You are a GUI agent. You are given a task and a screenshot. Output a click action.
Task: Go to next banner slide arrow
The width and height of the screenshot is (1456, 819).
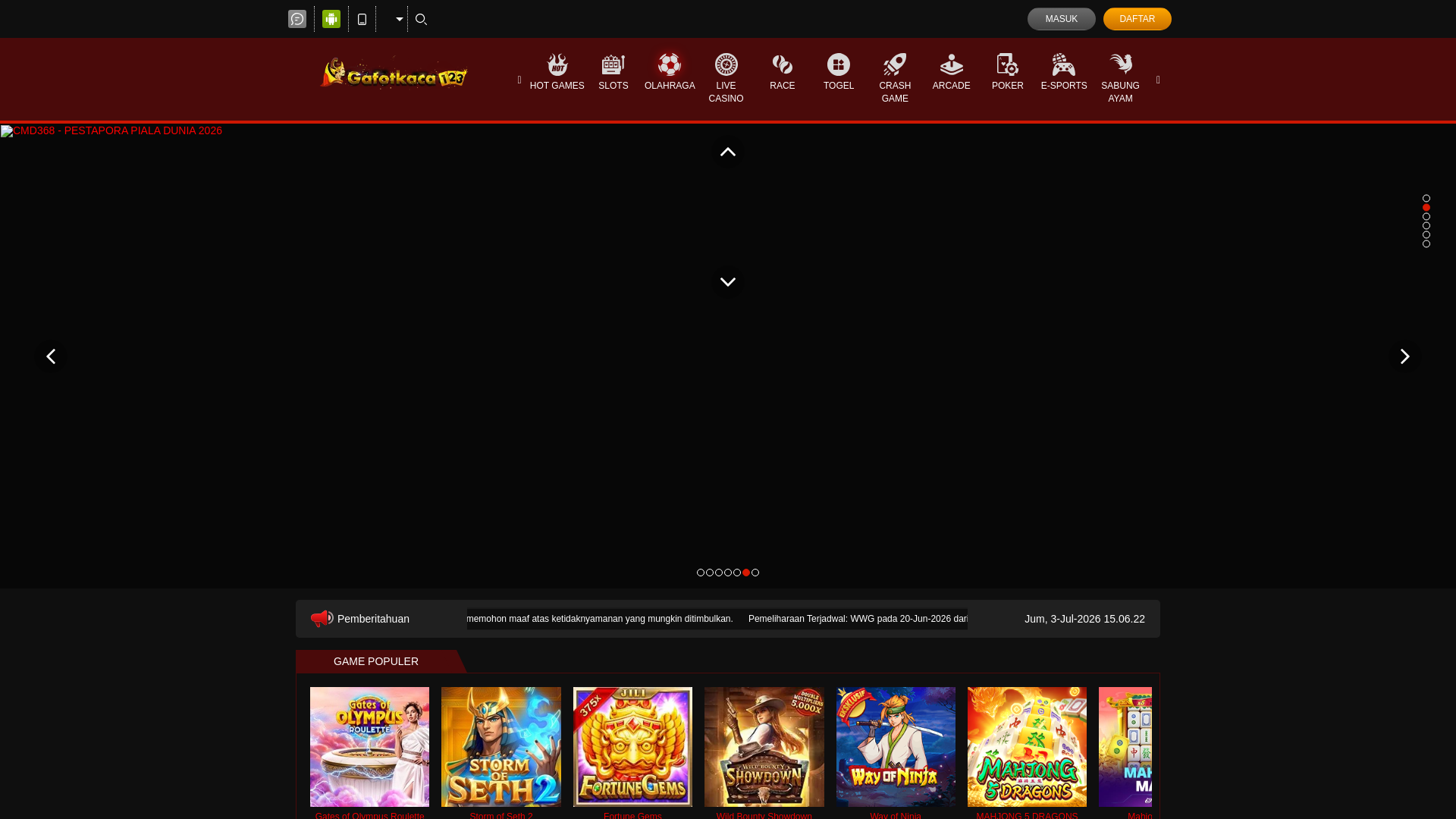[1404, 356]
